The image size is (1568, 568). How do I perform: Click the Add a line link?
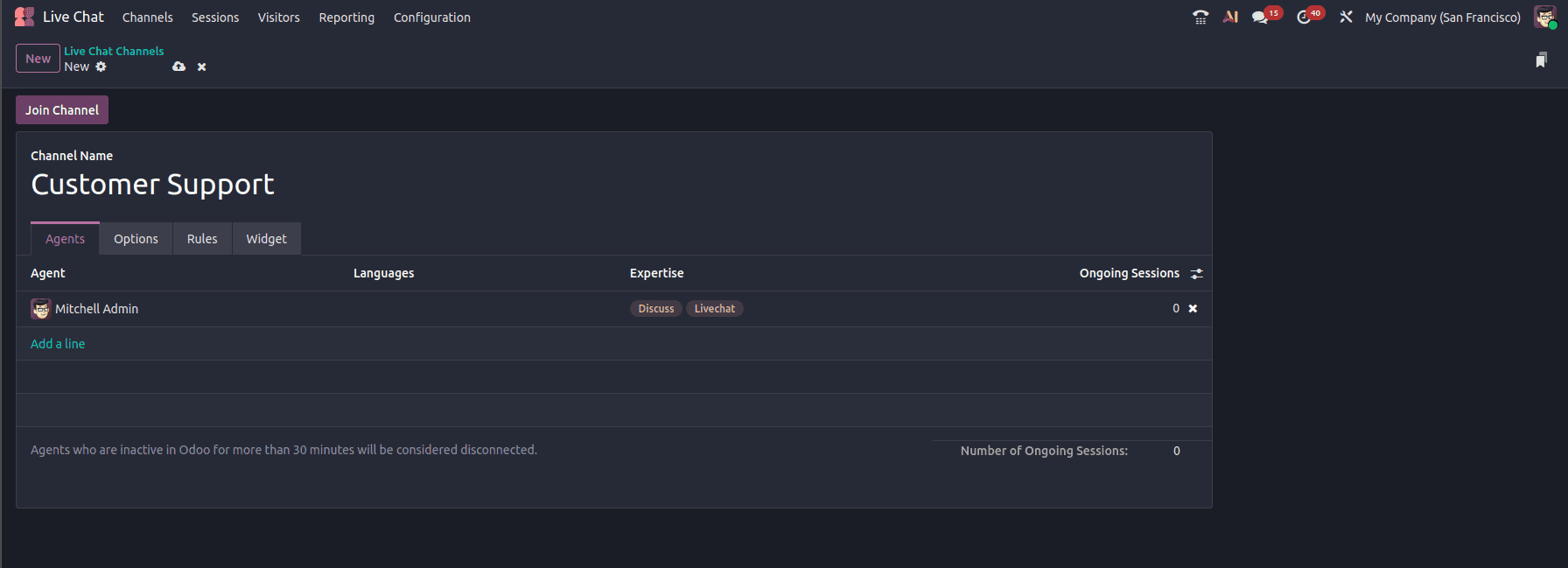(x=58, y=344)
